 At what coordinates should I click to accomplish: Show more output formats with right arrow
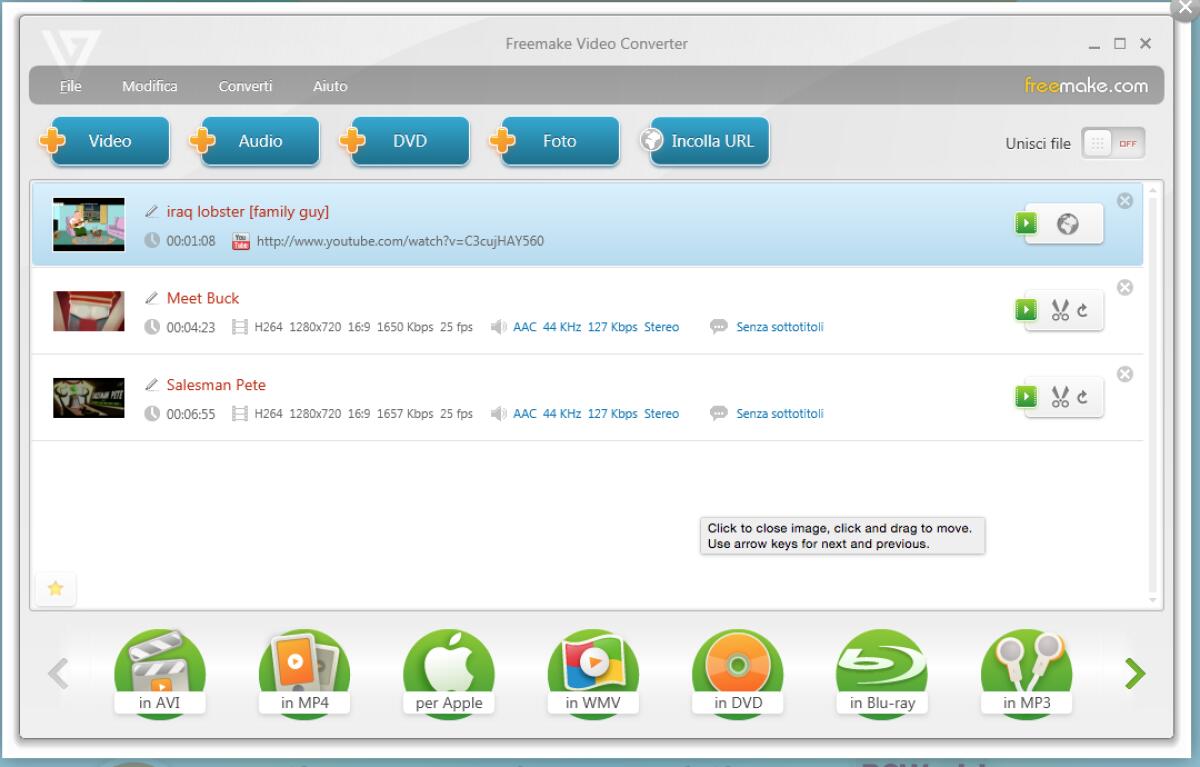point(1135,672)
